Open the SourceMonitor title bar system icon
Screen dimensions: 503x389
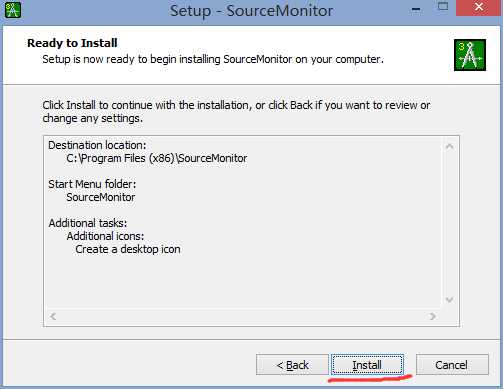click(x=13, y=10)
